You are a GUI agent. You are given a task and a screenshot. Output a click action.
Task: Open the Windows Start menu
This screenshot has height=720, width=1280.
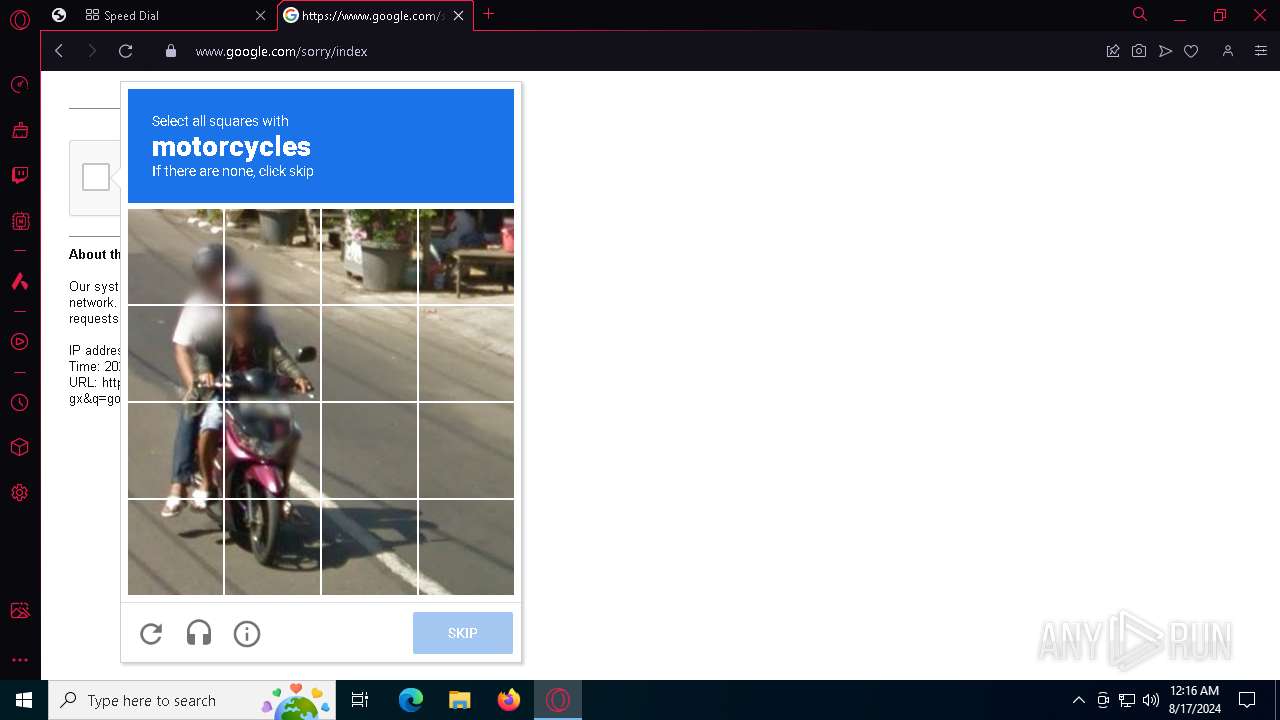coord(24,700)
